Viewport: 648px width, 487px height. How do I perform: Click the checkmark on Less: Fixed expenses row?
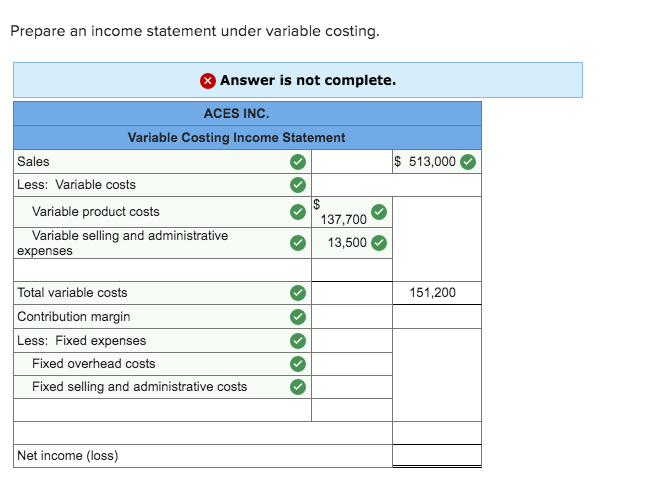[x=298, y=341]
